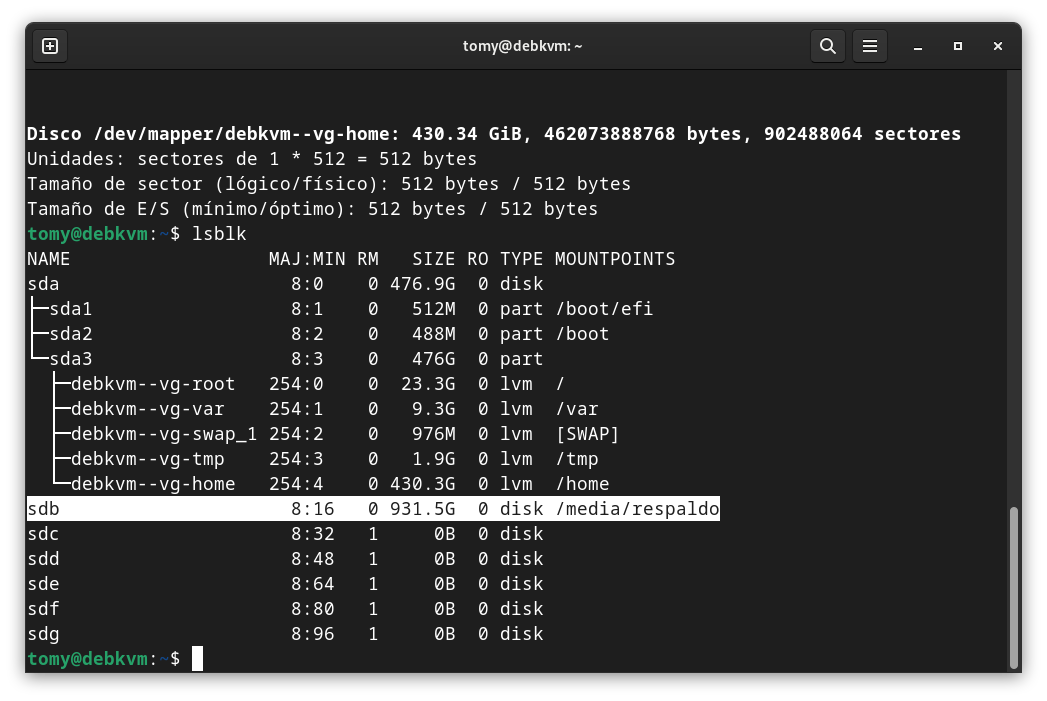Click the search magnifier icon

[x=827, y=46]
